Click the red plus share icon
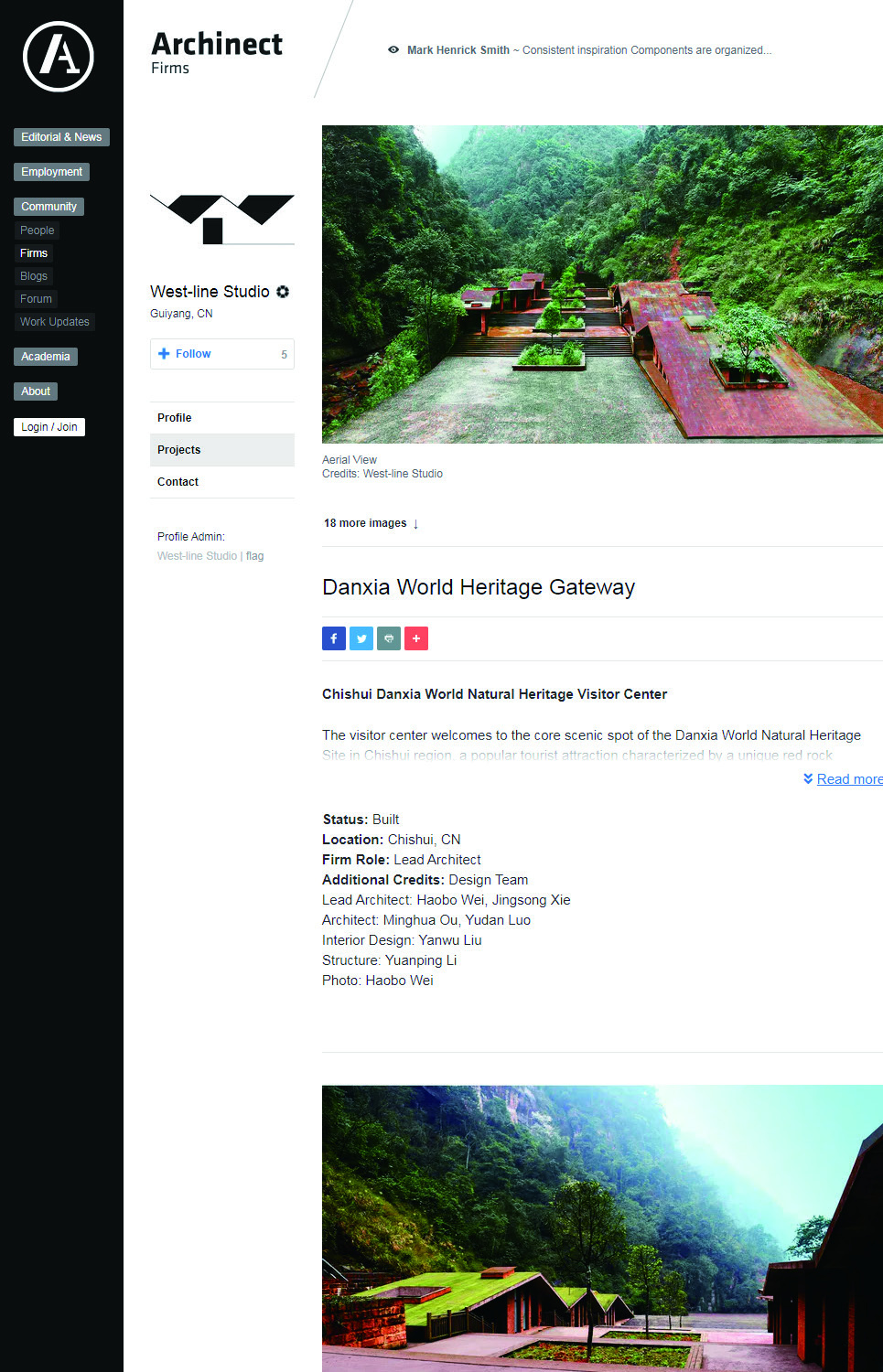The image size is (883, 1372). 416,638
